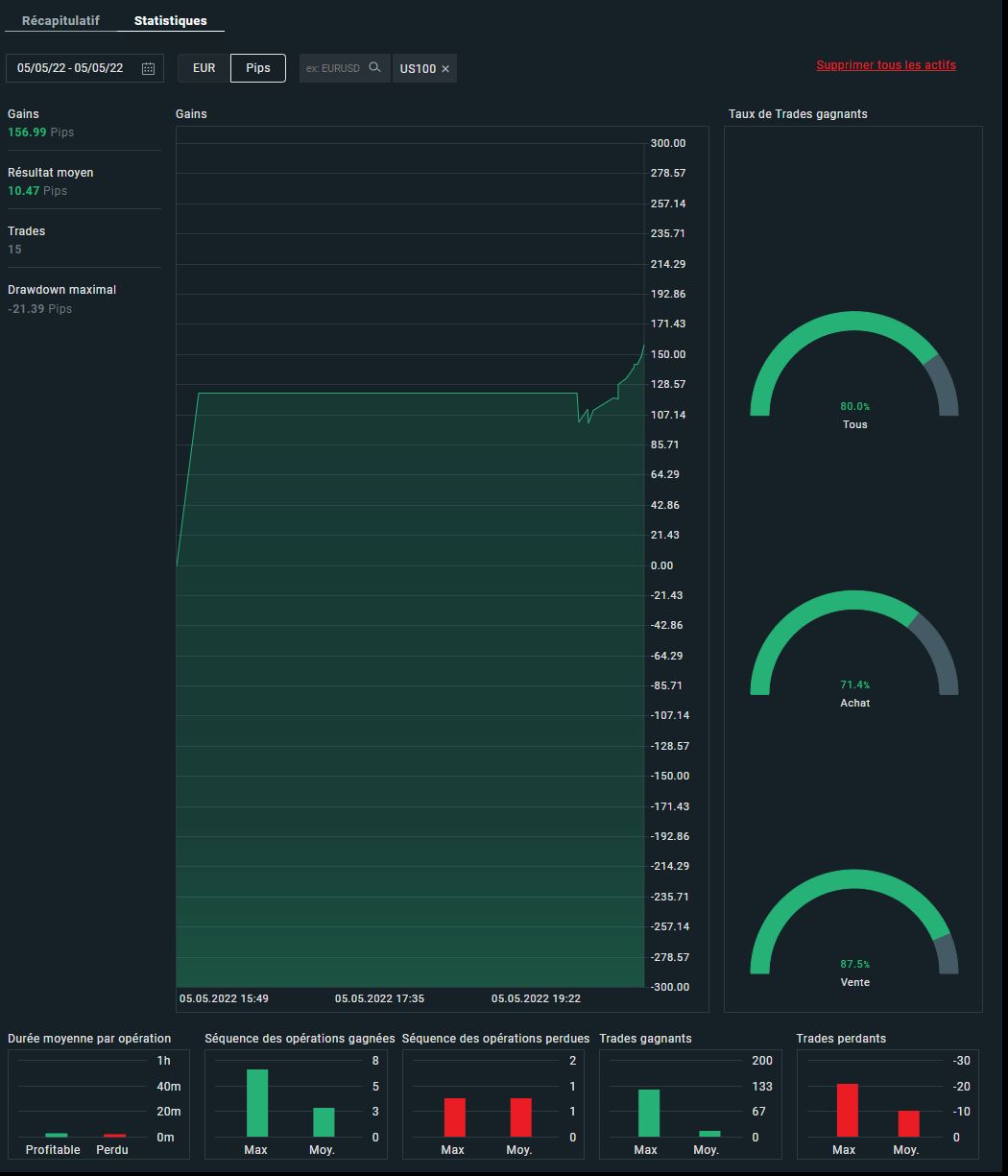Click the Tous win-rate gauge
This screenshot has height=1176, width=1008.
point(854,364)
